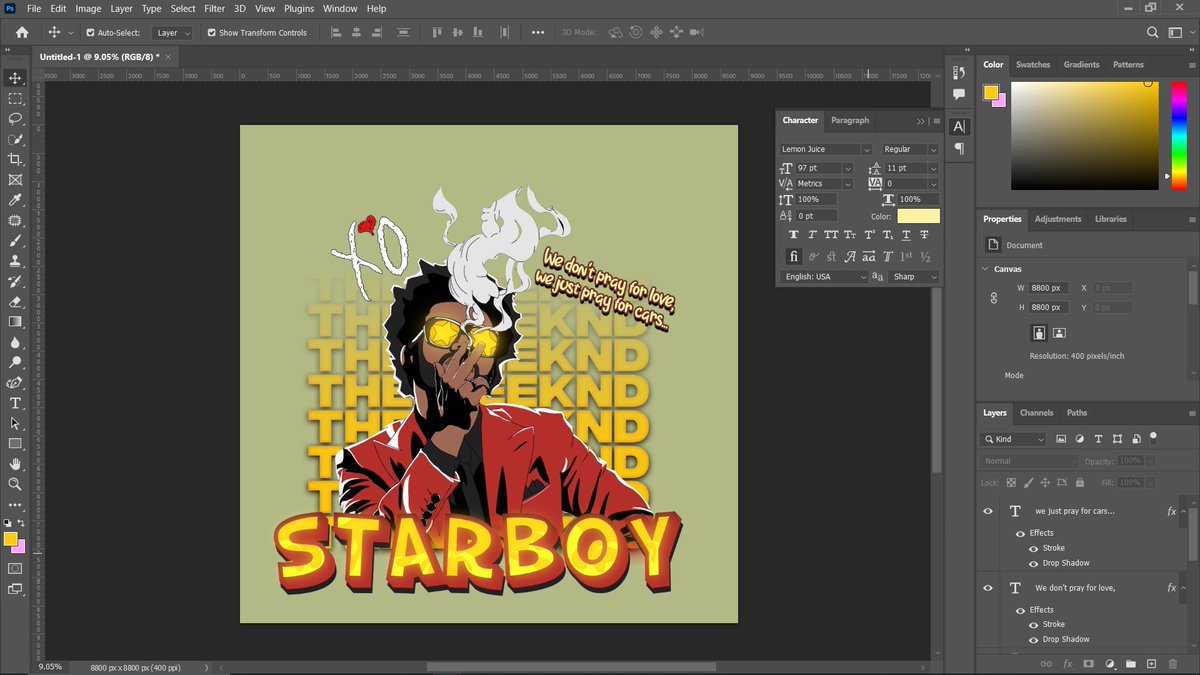Switch to the Channels tab

point(1037,412)
